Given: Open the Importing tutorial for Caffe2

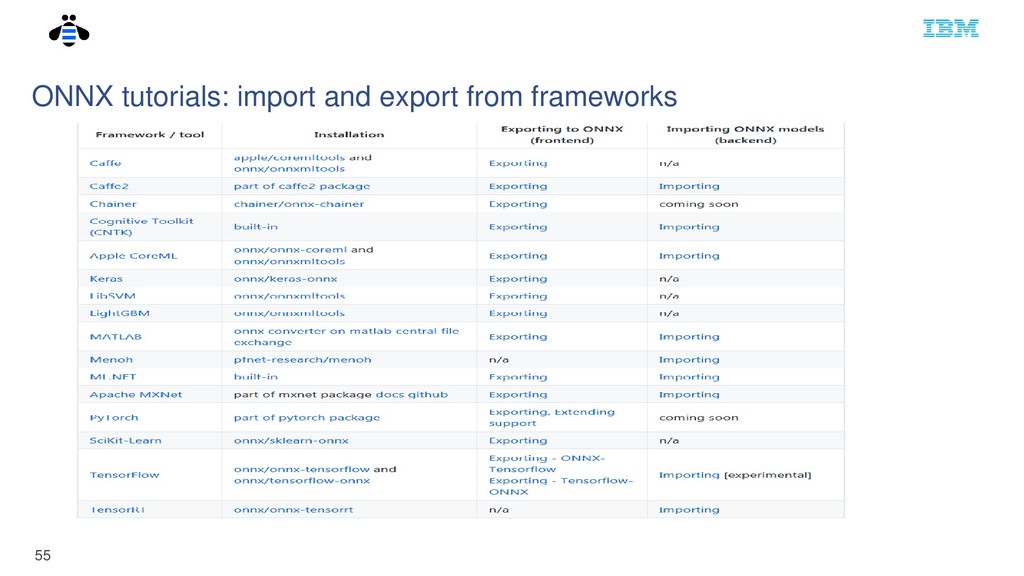Looking at the screenshot, I should tap(689, 186).
